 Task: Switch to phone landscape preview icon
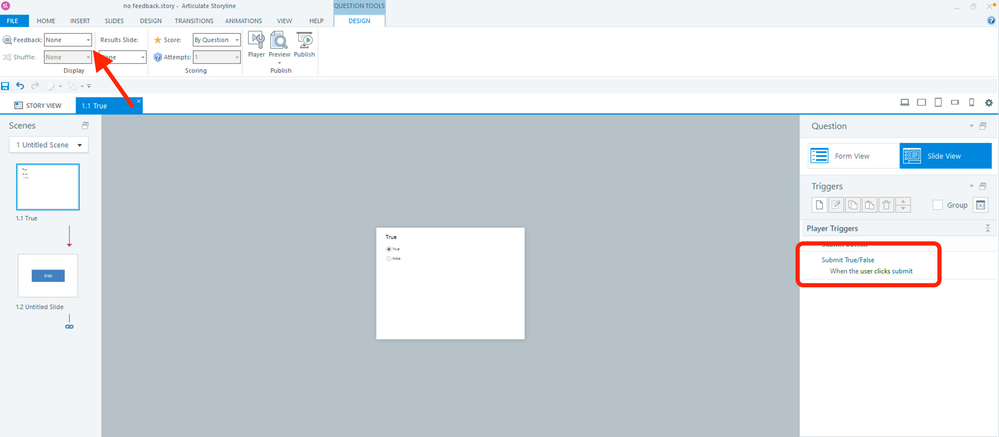coord(954,102)
